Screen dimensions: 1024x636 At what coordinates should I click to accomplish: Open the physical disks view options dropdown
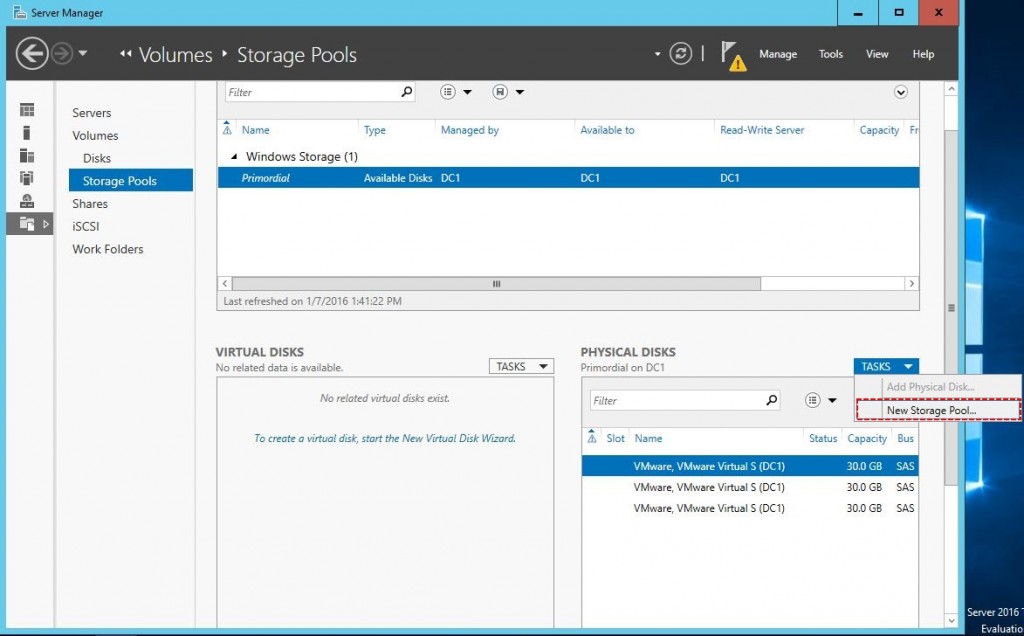pyautogui.click(x=820, y=398)
